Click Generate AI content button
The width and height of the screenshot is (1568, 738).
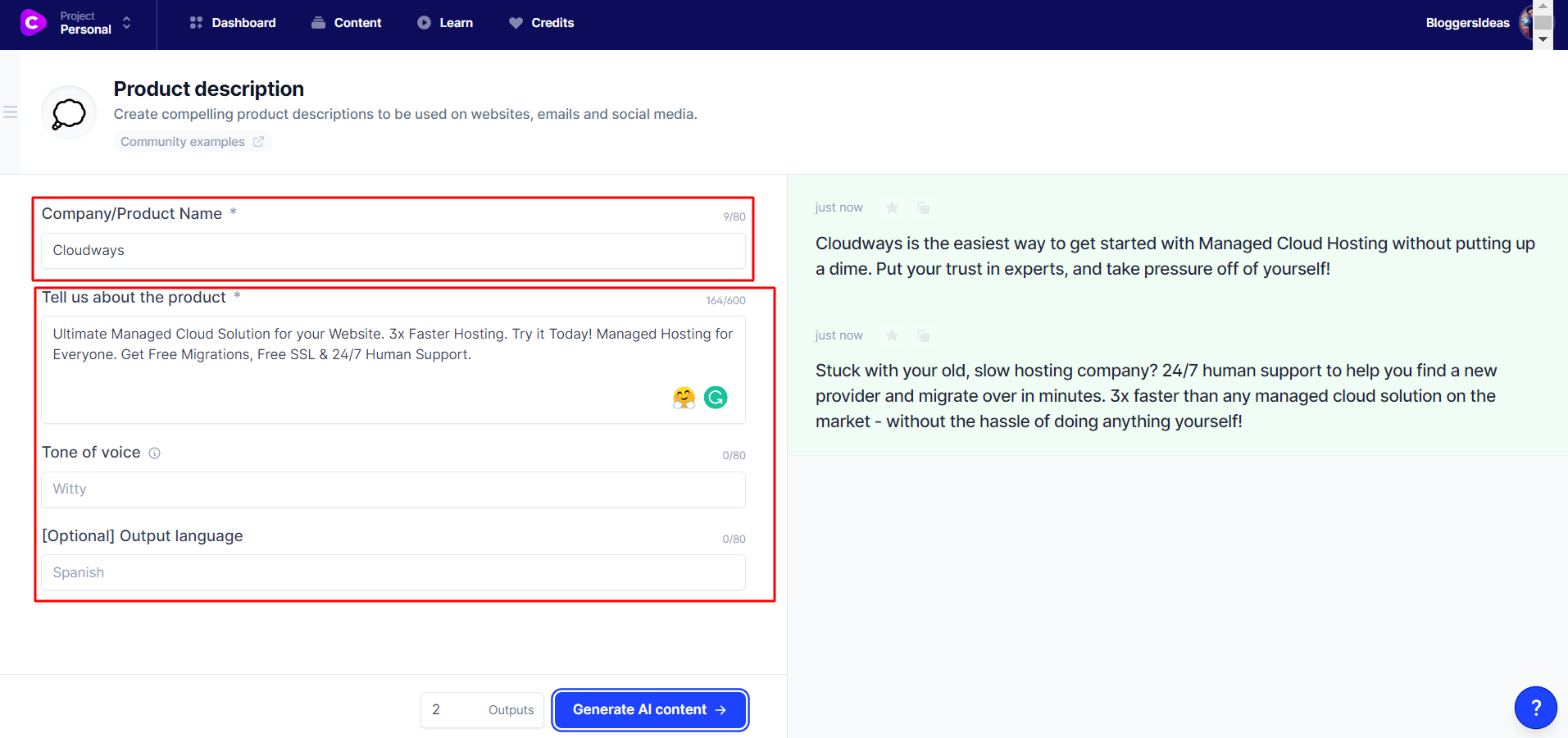click(x=650, y=710)
